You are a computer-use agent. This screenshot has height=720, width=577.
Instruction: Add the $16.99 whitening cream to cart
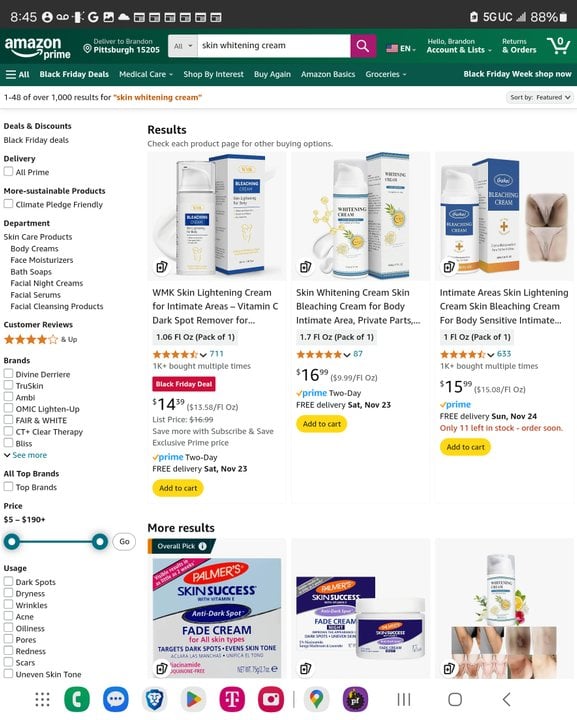tap(322, 424)
